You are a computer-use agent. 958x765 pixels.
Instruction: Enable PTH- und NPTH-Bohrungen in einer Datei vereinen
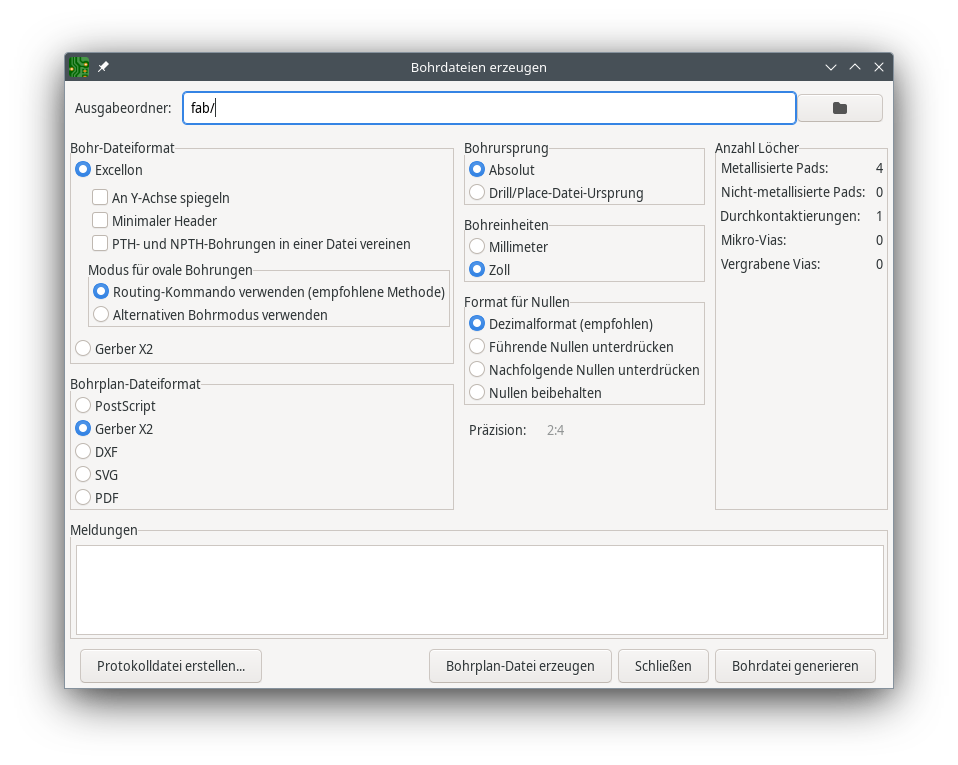coord(100,244)
